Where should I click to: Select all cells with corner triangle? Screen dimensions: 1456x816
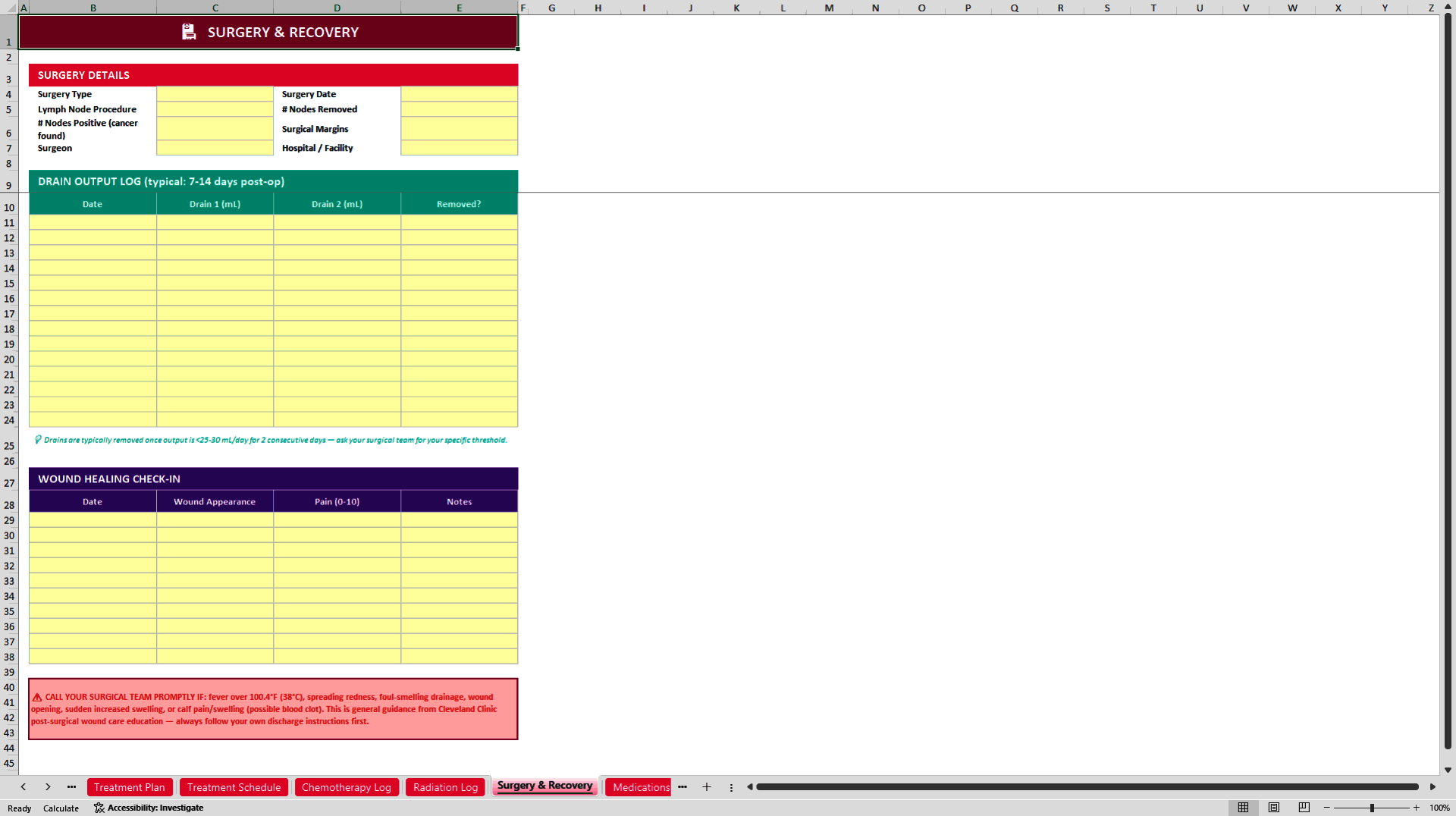tap(9, 8)
